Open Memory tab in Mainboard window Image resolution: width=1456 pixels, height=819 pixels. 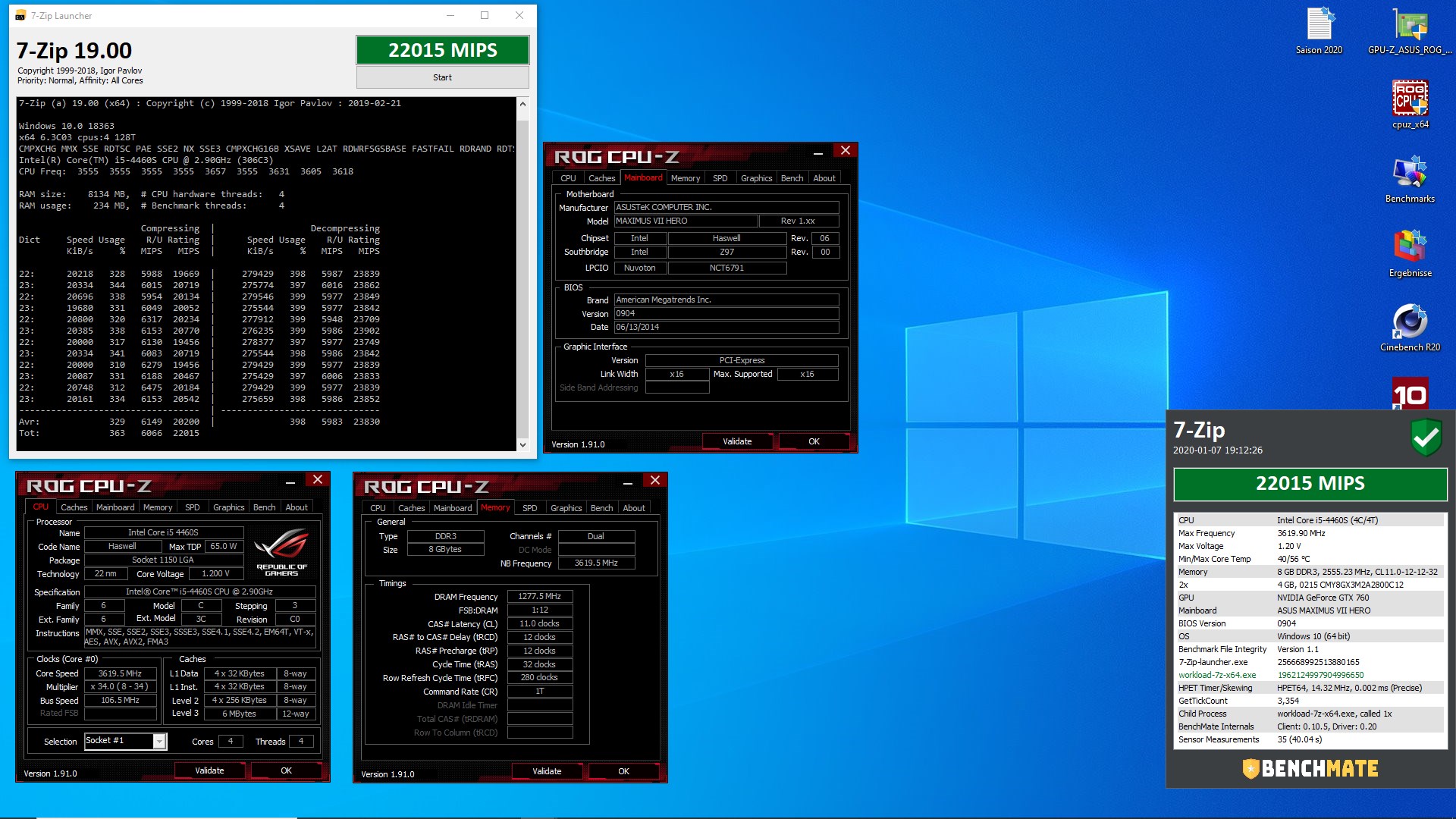pyautogui.click(x=686, y=178)
